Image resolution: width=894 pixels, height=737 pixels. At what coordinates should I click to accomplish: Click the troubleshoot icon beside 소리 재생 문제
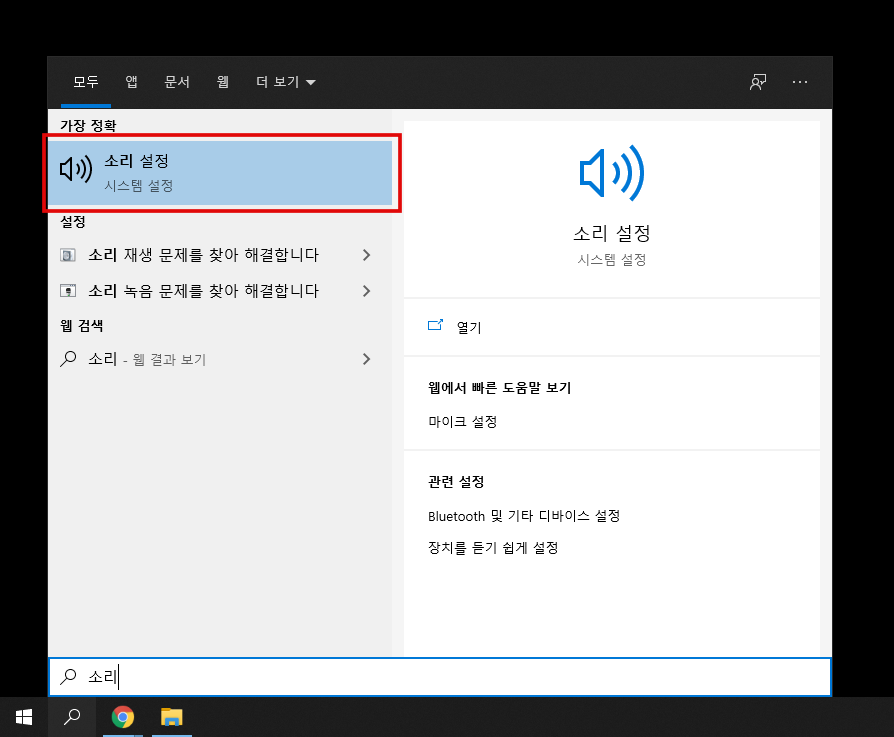(x=67, y=255)
